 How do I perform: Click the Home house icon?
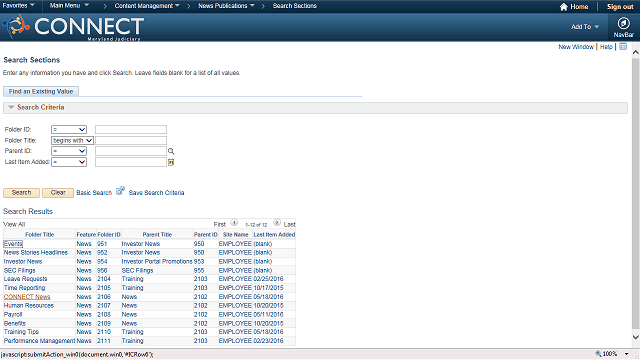pos(564,7)
